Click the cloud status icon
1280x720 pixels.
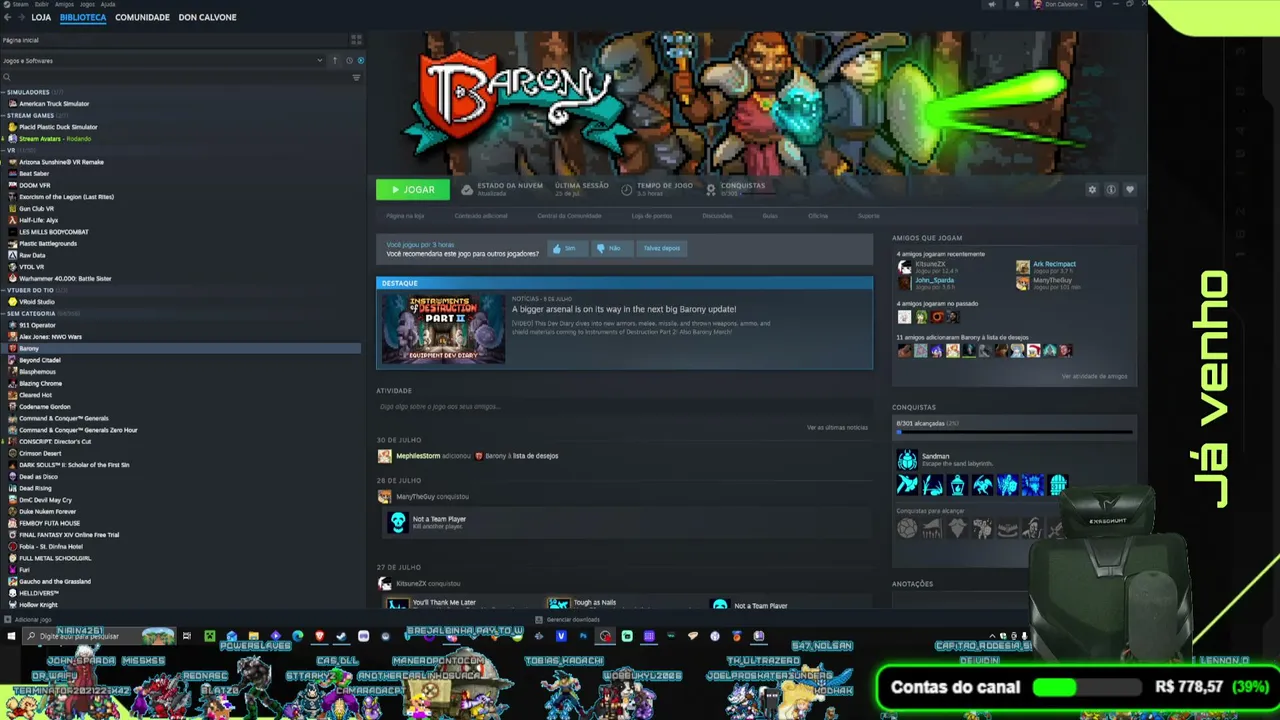(467, 189)
